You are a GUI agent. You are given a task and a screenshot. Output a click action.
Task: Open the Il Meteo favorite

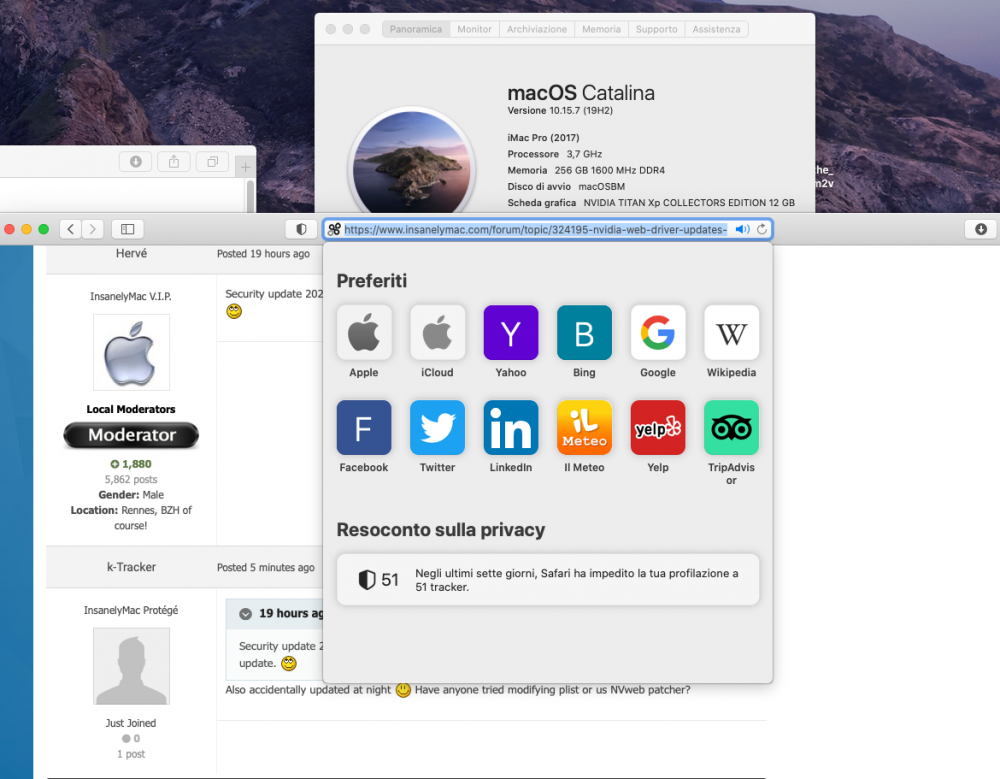[x=584, y=427]
